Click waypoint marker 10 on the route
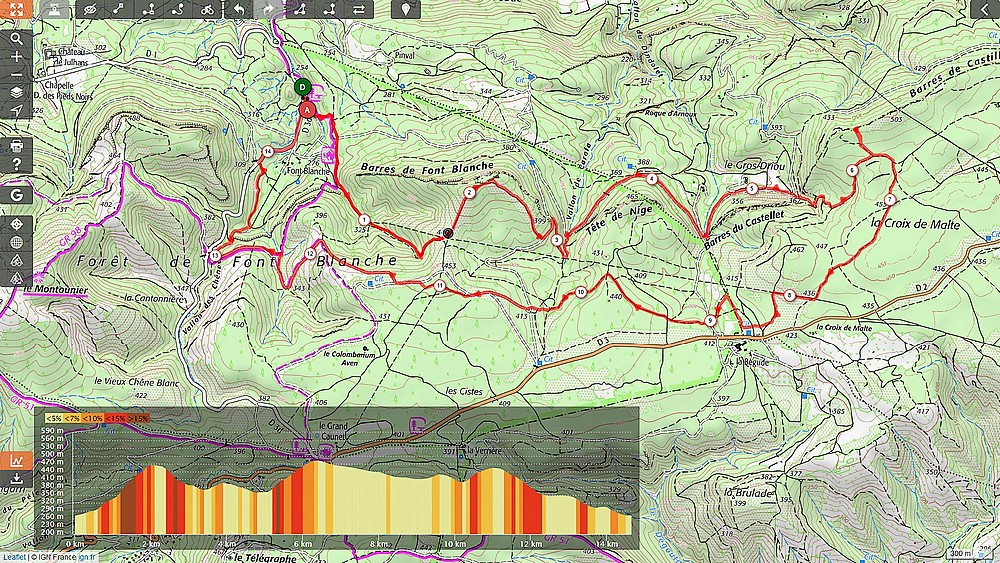Screen dimensions: 1000x563 coord(580,292)
